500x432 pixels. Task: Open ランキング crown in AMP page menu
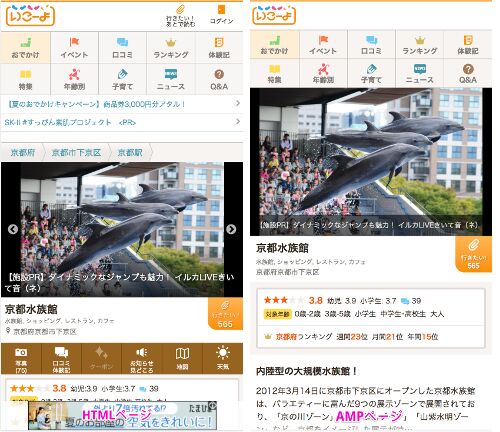point(420,44)
